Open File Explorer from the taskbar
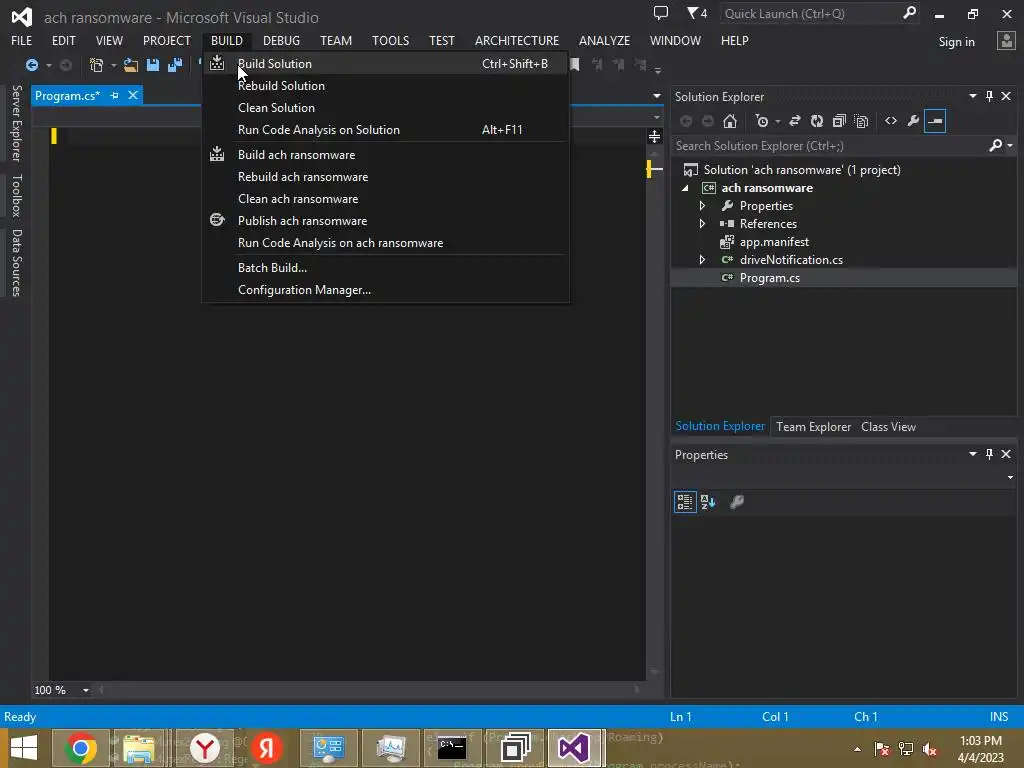This screenshot has width=1024, height=768. coord(139,748)
